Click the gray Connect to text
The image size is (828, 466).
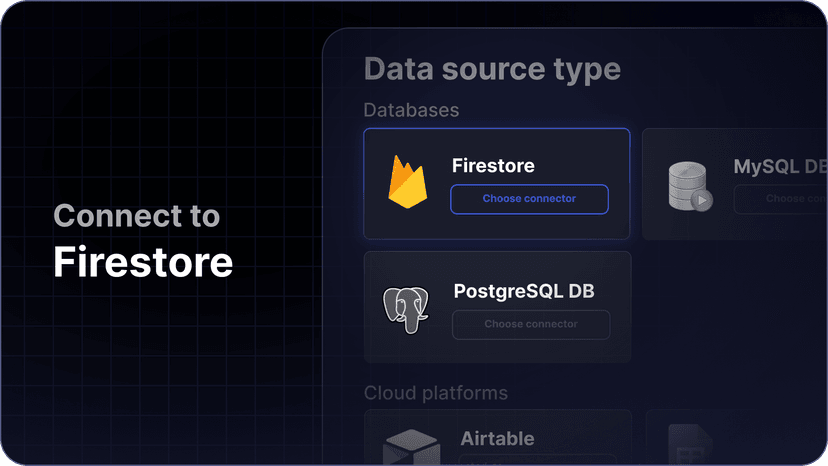(x=136, y=216)
